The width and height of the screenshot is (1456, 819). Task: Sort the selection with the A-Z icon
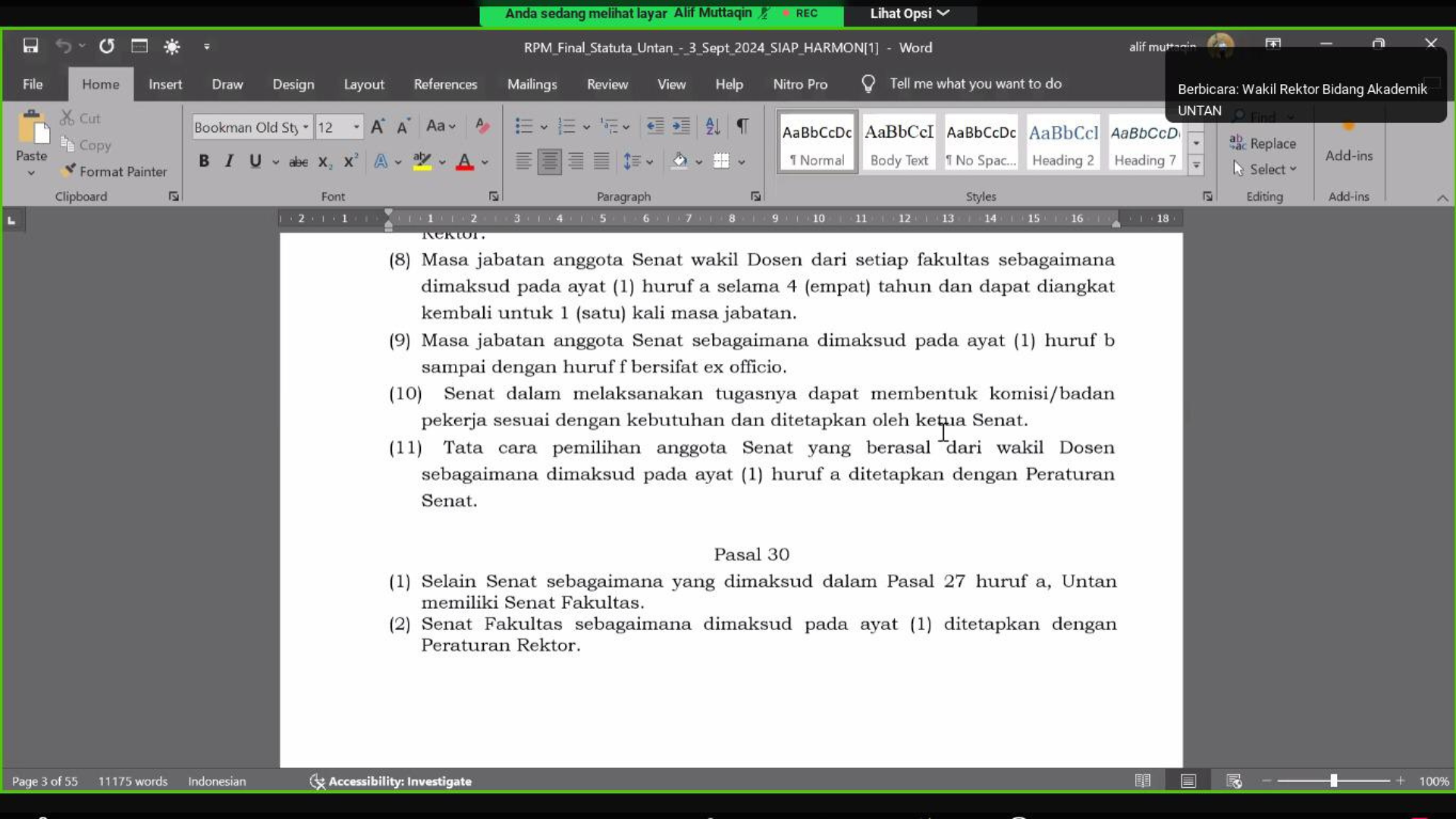pyautogui.click(x=713, y=127)
